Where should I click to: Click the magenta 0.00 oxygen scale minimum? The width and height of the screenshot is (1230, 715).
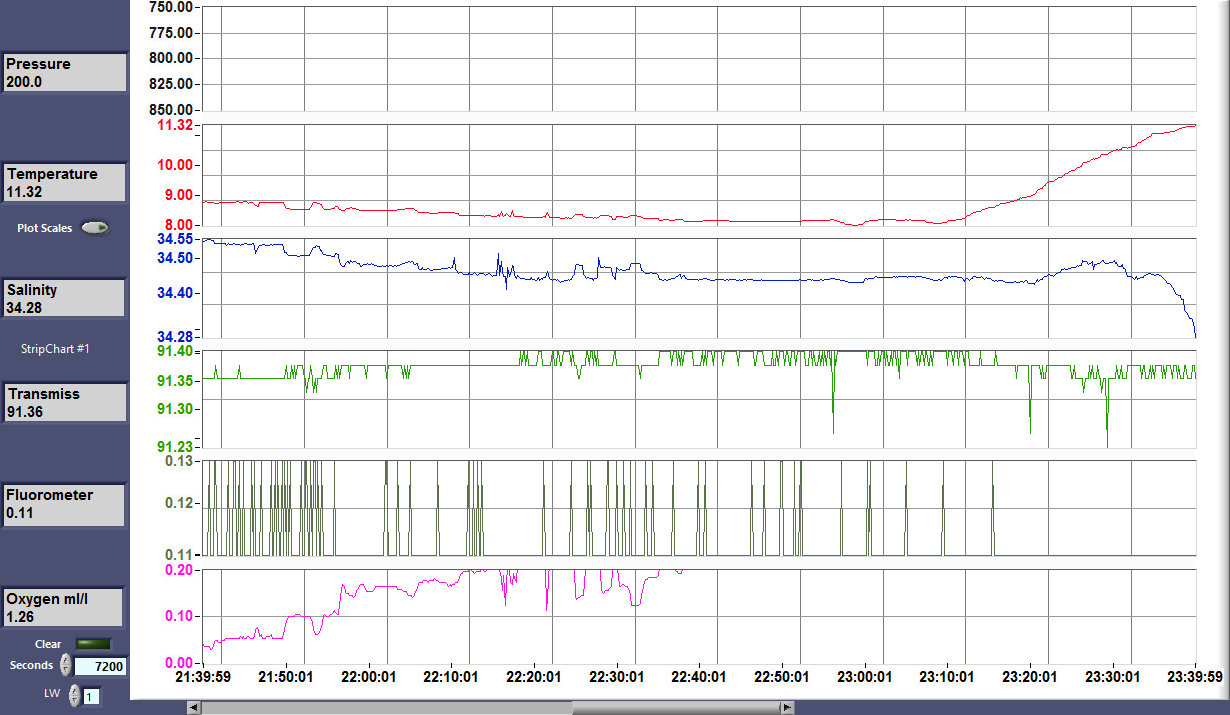pos(180,662)
